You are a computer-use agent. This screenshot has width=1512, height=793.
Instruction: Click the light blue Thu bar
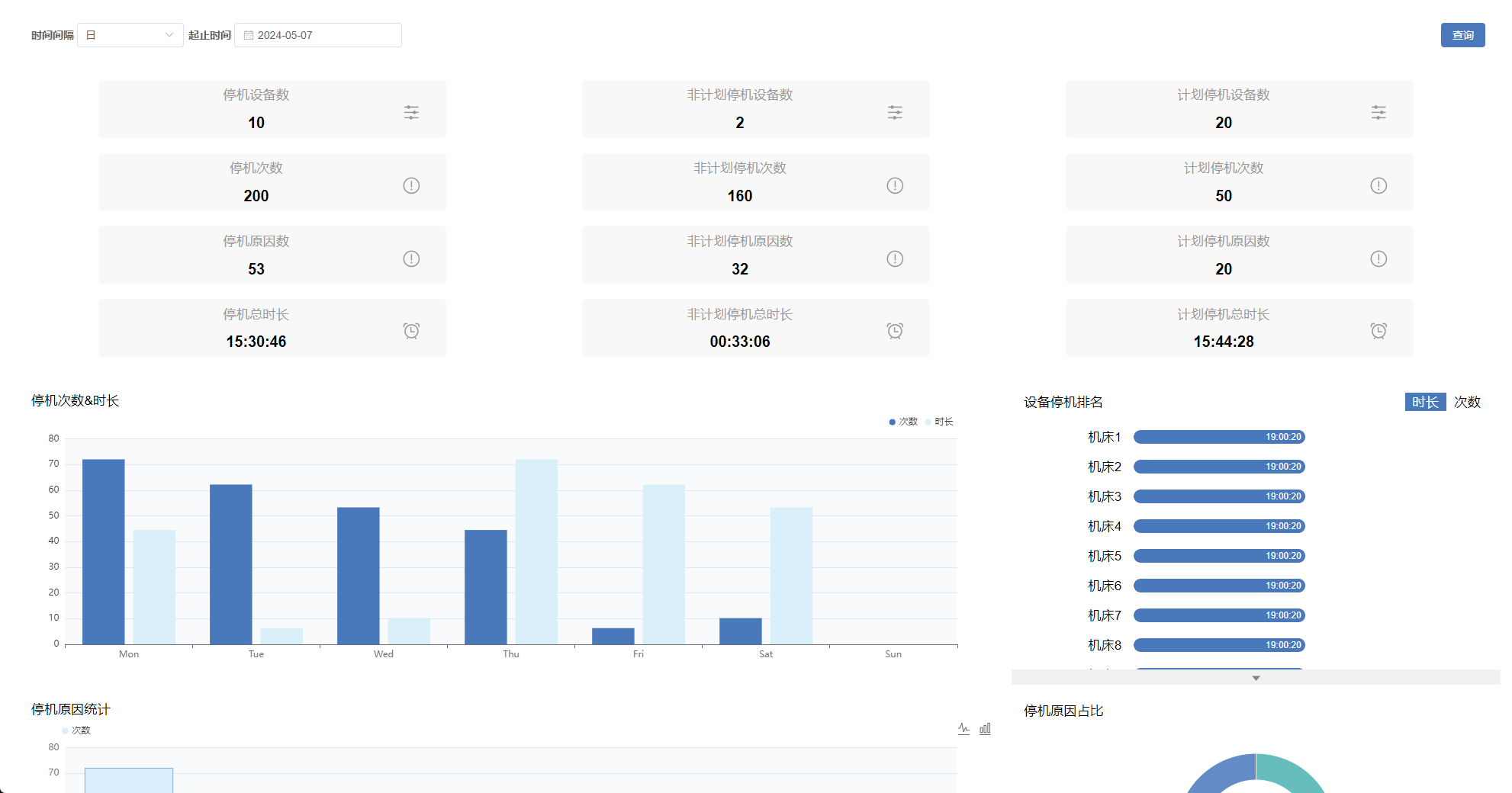536,552
